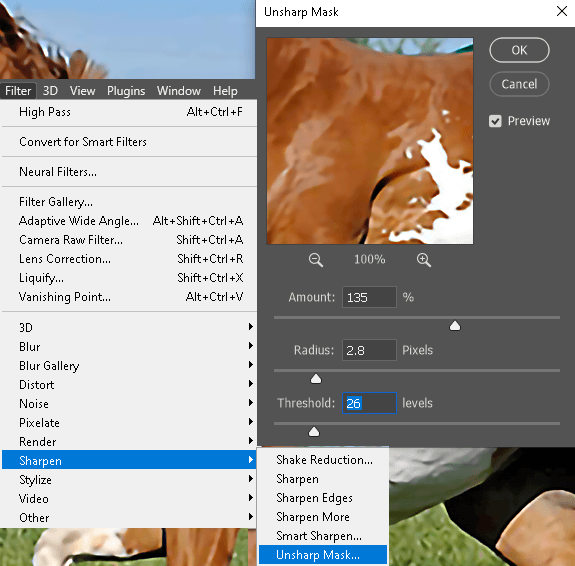Expand the Distort submenu
This screenshot has height=566, width=575.
[129, 384]
